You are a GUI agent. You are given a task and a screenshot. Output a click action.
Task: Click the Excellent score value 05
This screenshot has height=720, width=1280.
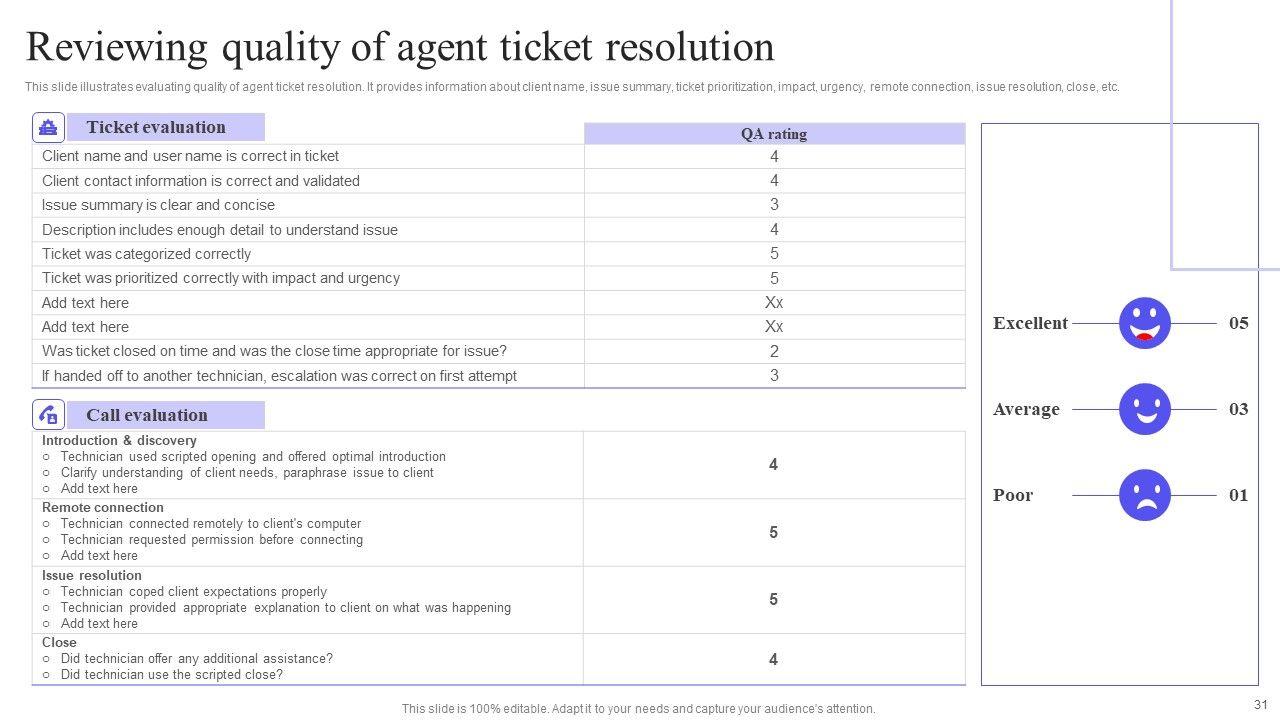[x=1238, y=323]
